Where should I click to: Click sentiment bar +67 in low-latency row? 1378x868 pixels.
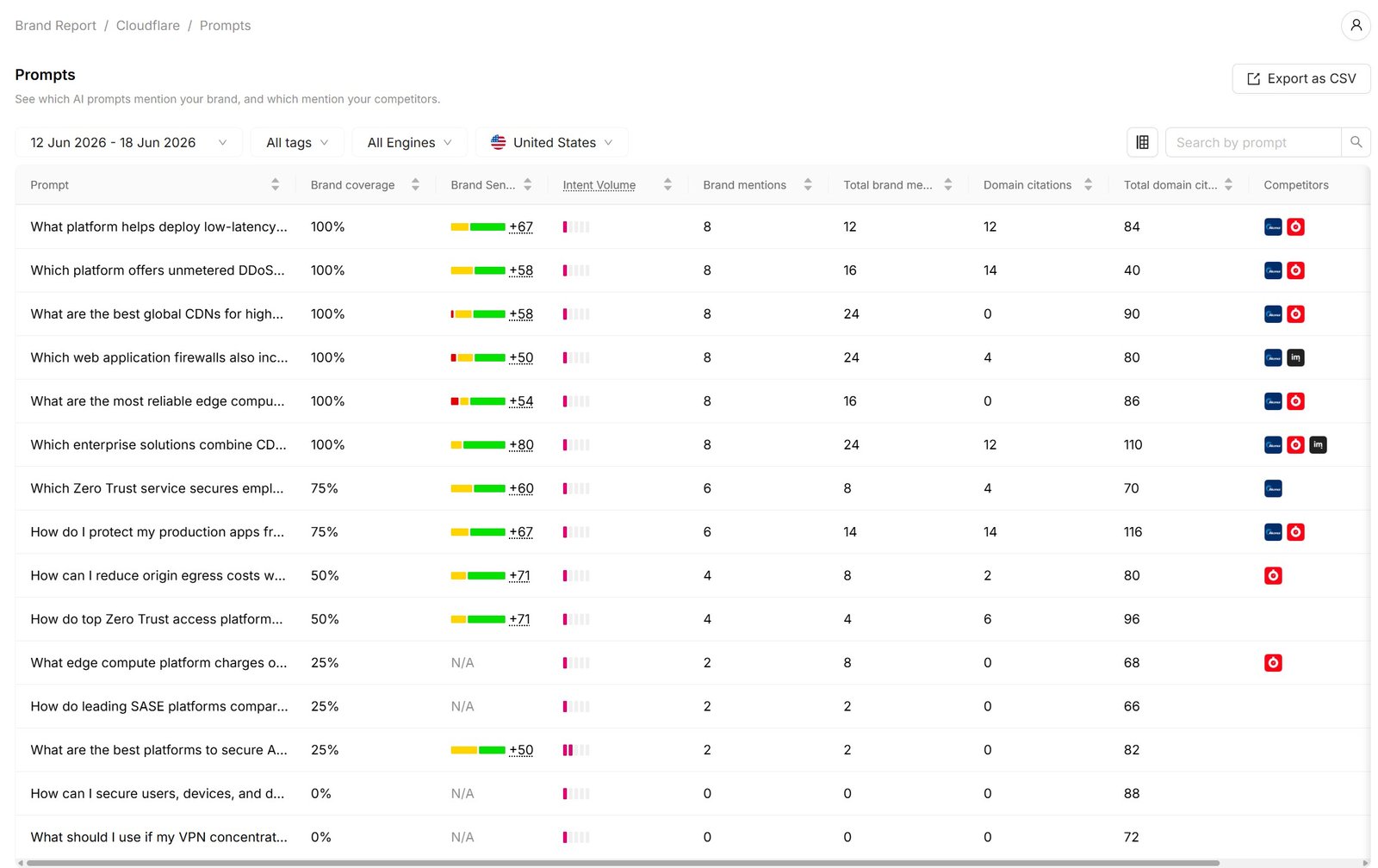pos(478,226)
